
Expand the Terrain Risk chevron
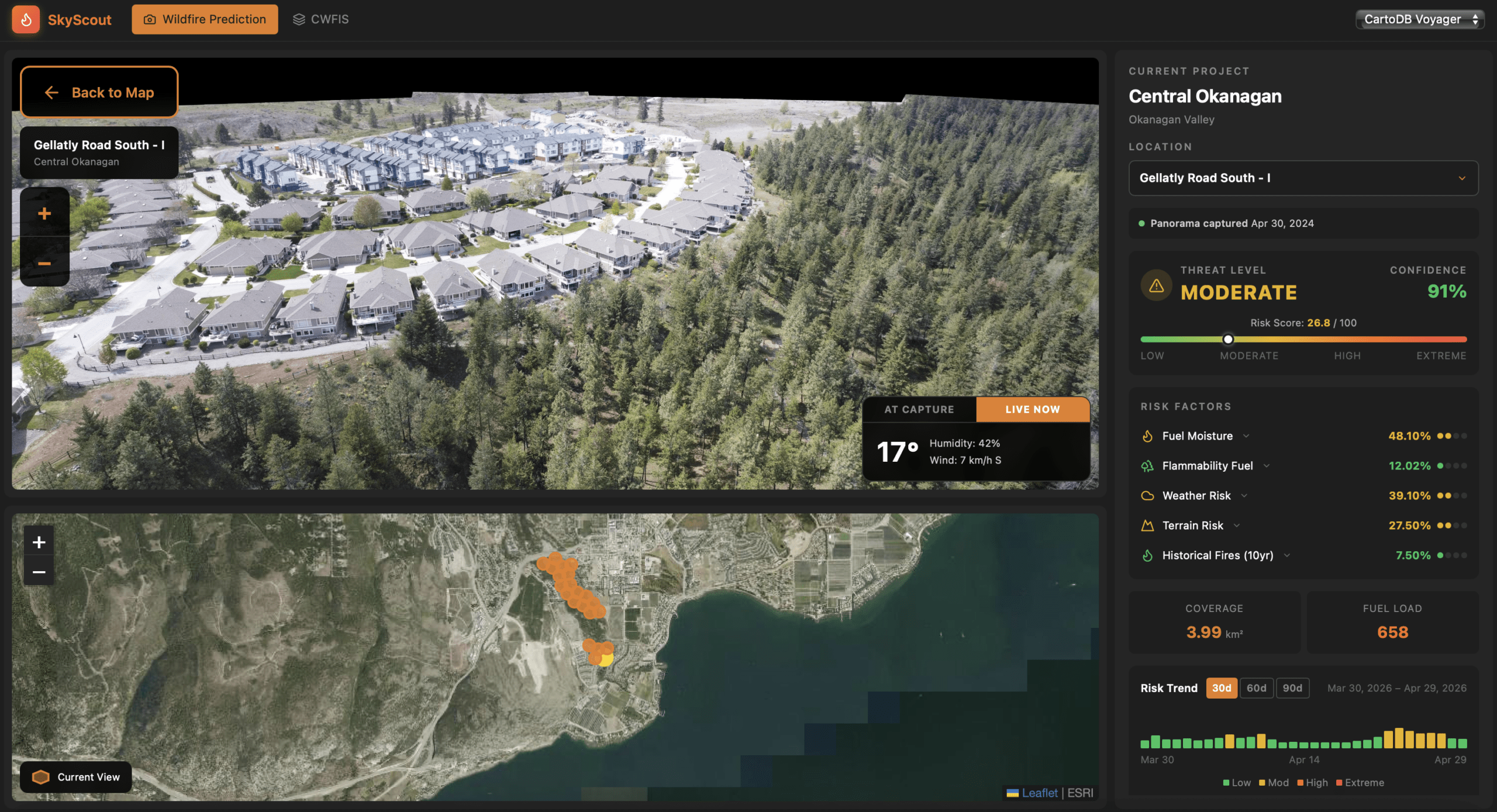pos(1237,526)
